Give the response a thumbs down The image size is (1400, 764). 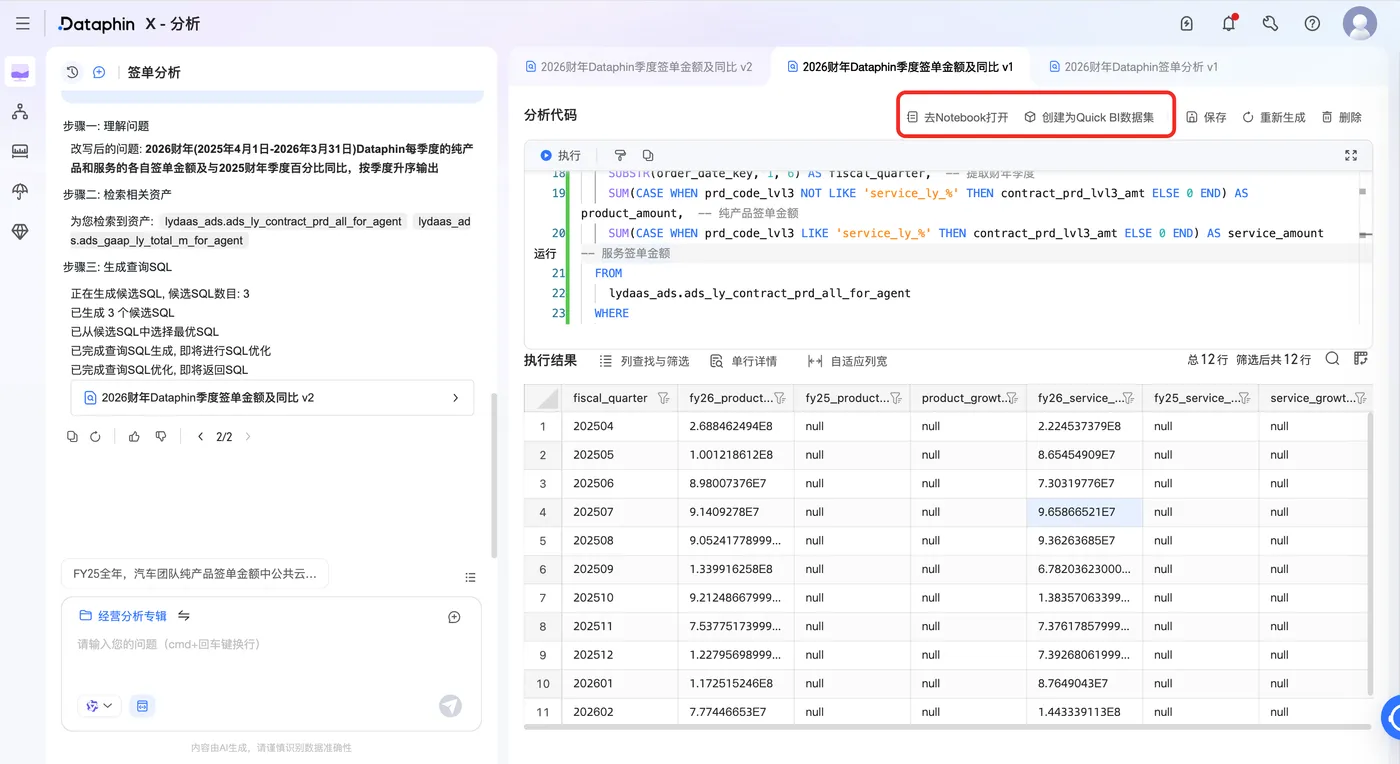tap(160, 437)
